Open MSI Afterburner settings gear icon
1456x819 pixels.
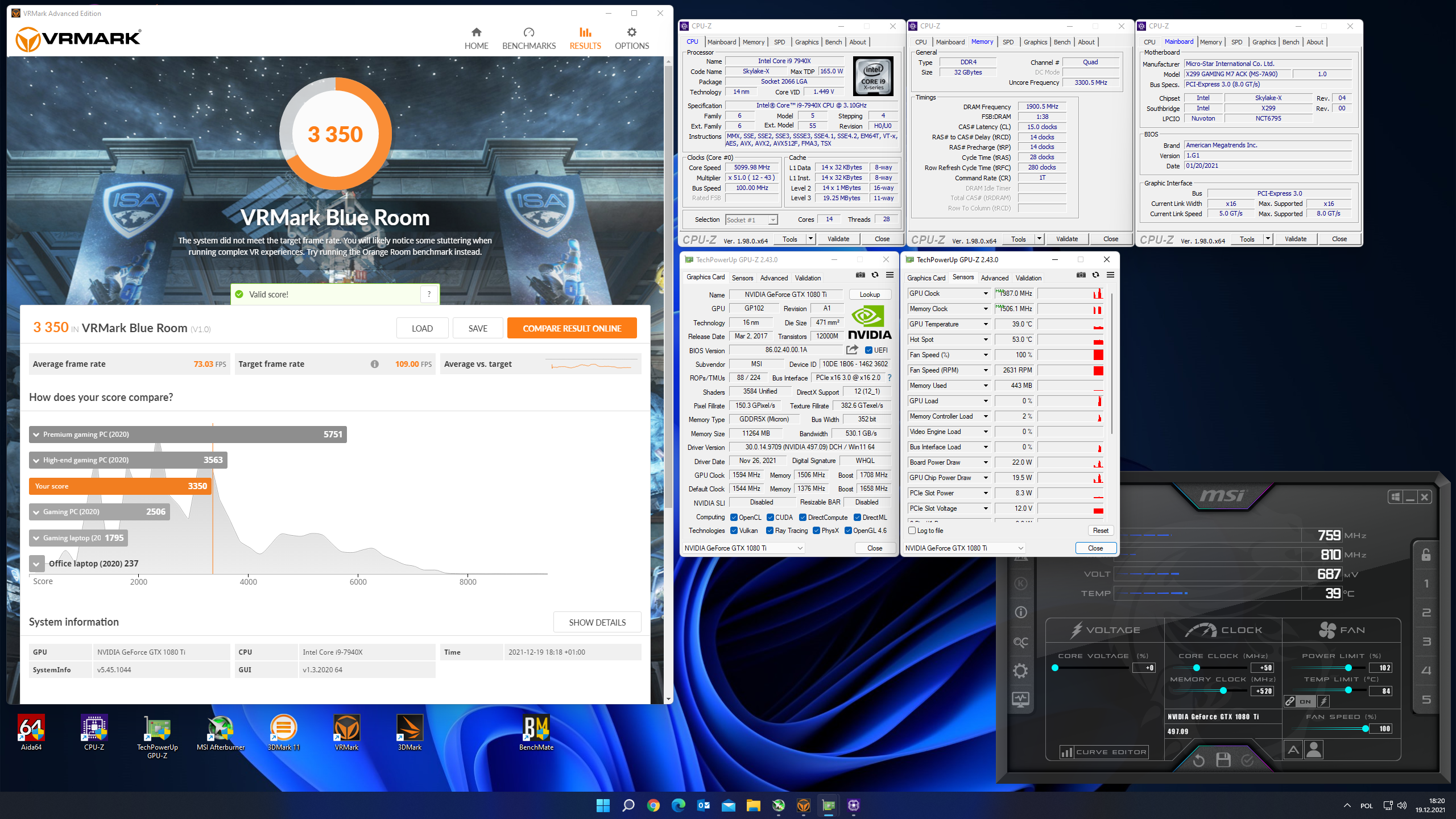[1021, 671]
